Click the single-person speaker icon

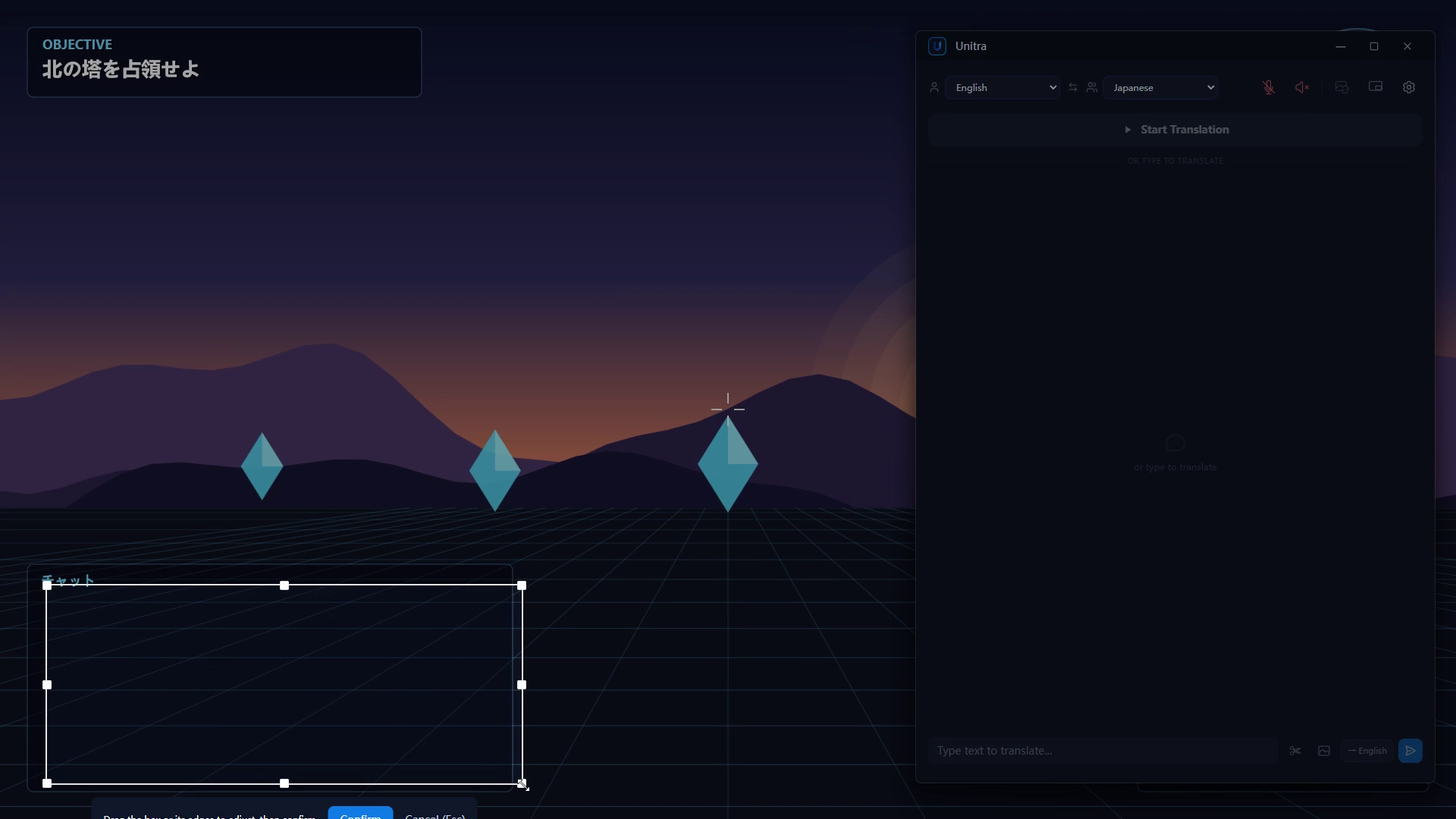click(x=934, y=88)
